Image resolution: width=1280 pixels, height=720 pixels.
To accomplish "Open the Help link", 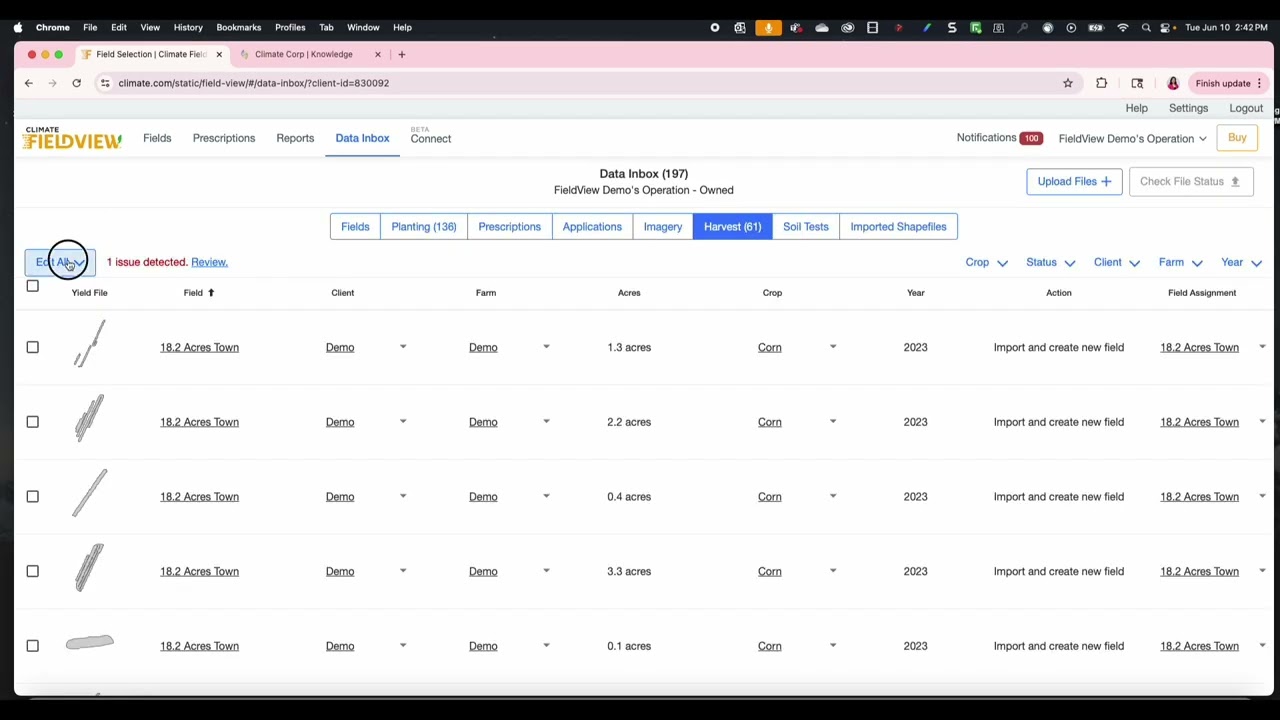I will [x=1137, y=108].
